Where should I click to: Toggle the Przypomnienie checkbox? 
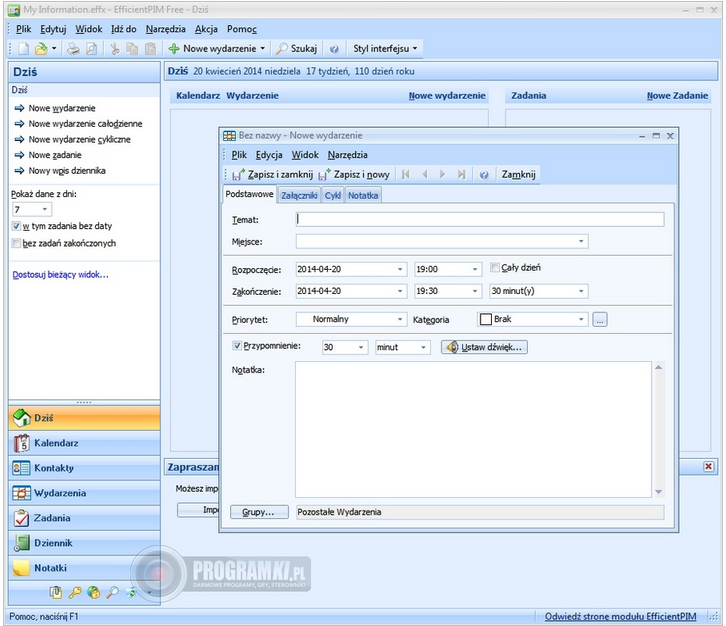(237, 346)
